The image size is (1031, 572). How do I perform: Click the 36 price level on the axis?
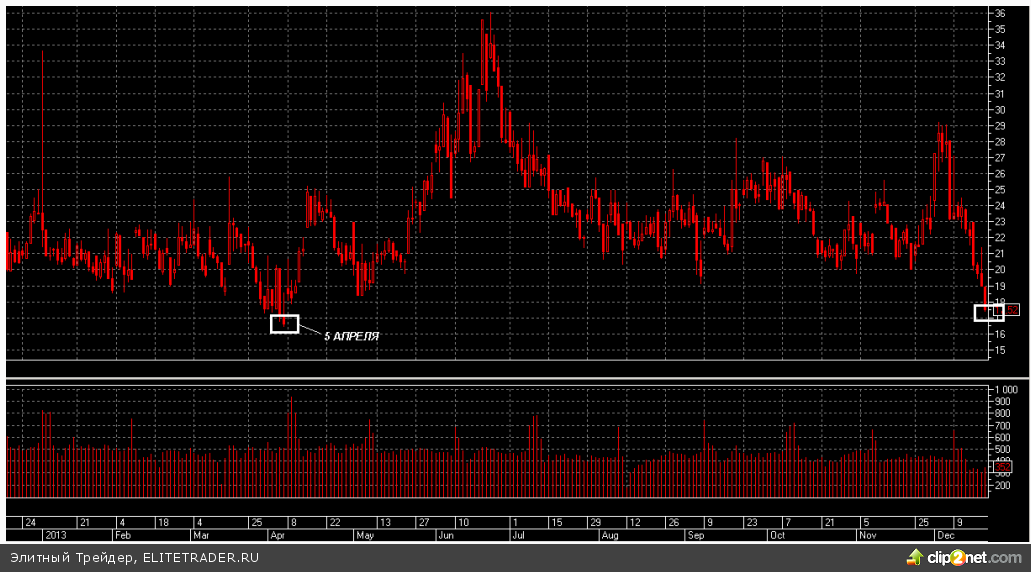pyautogui.click(x=999, y=14)
